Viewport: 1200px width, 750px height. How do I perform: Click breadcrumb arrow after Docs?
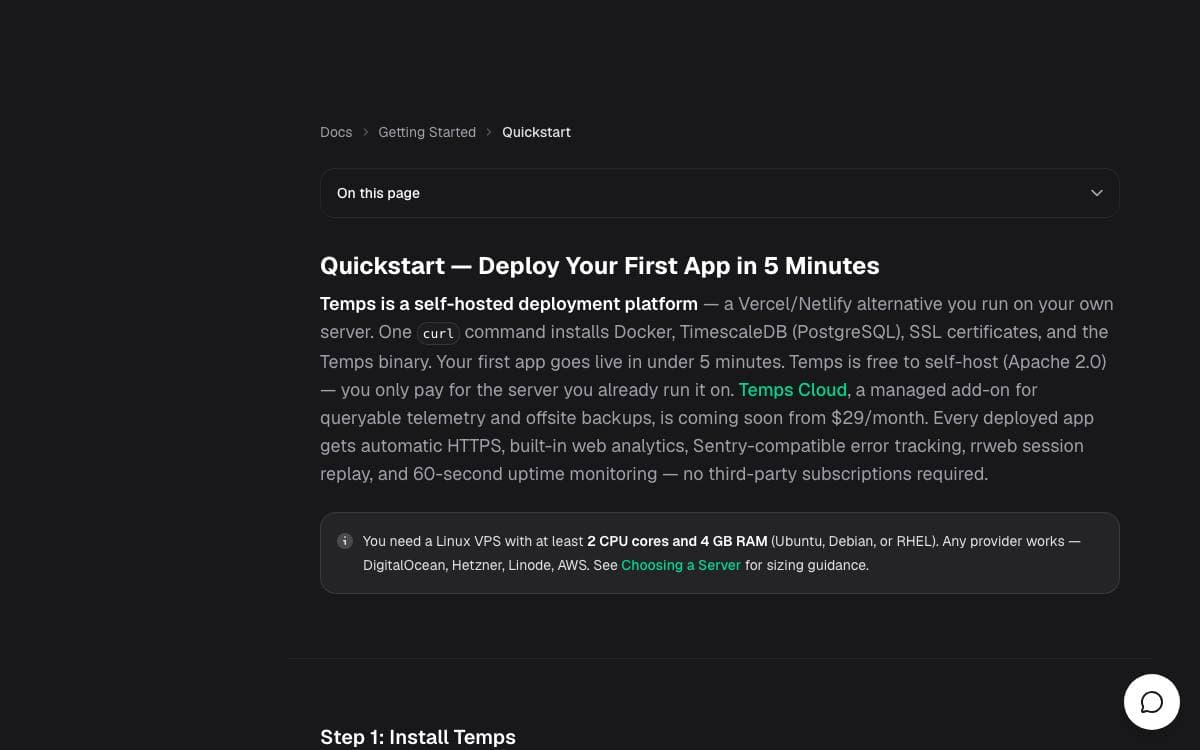(366, 132)
